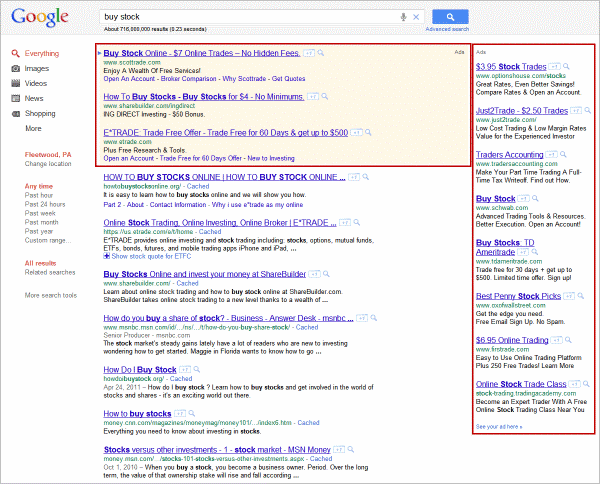This screenshot has width=600, height=484.
Task: Open Cached link for howtobuystocksonline.org
Action: pyautogui.click(x=198, y=186)
